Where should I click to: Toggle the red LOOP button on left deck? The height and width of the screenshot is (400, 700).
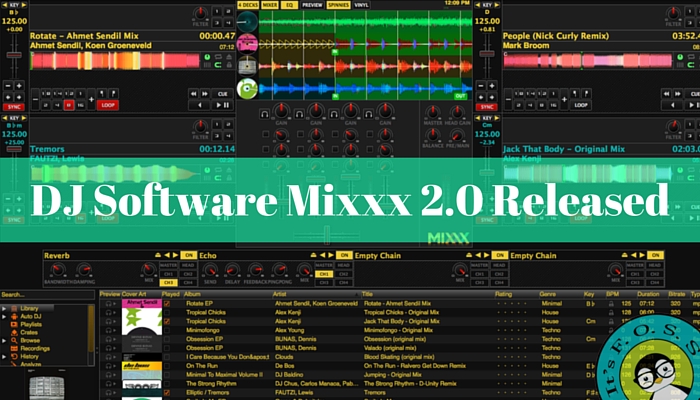[x=107, y=104]
